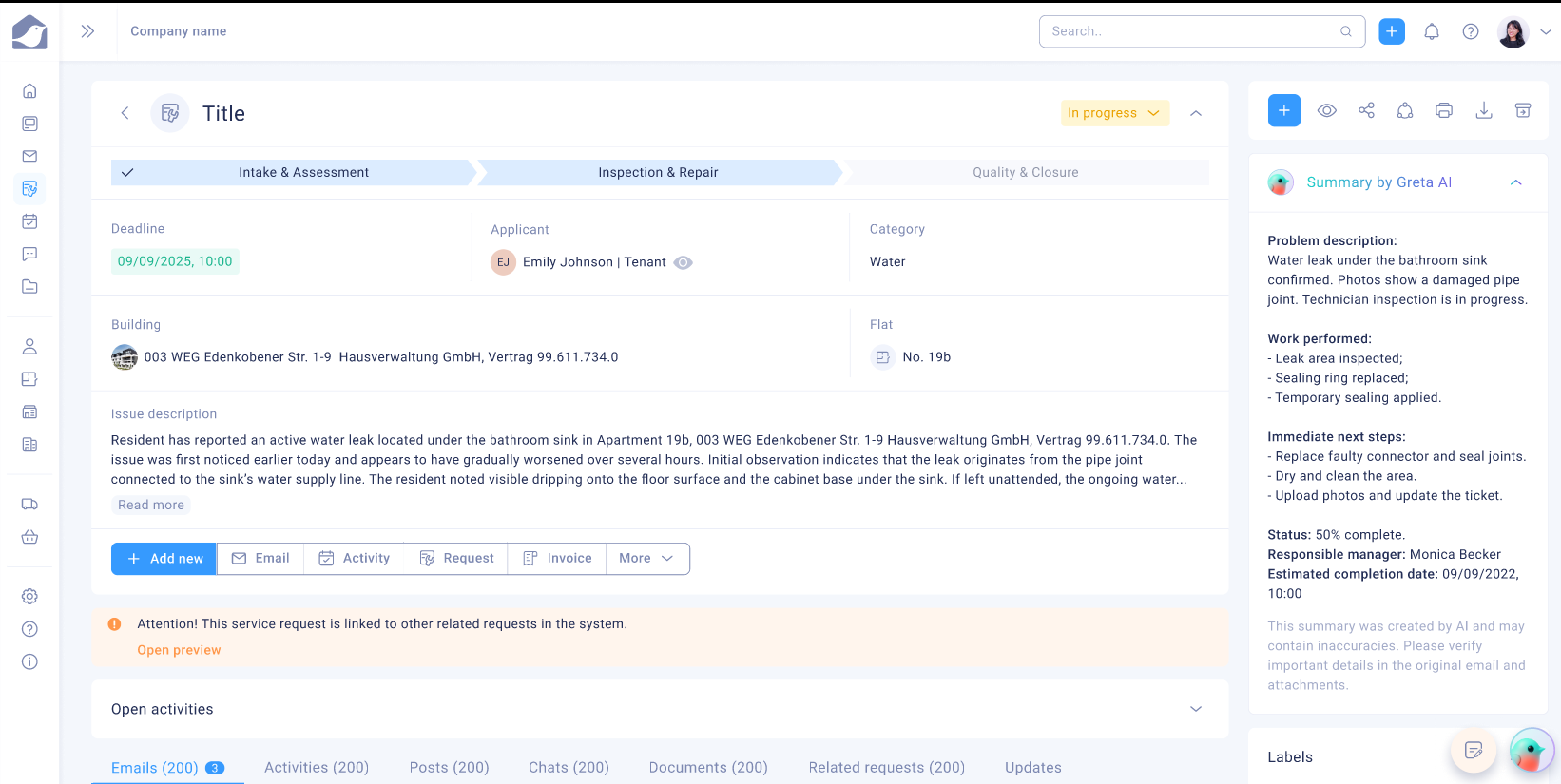Open the mail icon in left sidebar
This screenshot has height=784, width=1561.
tap(29, 156)
